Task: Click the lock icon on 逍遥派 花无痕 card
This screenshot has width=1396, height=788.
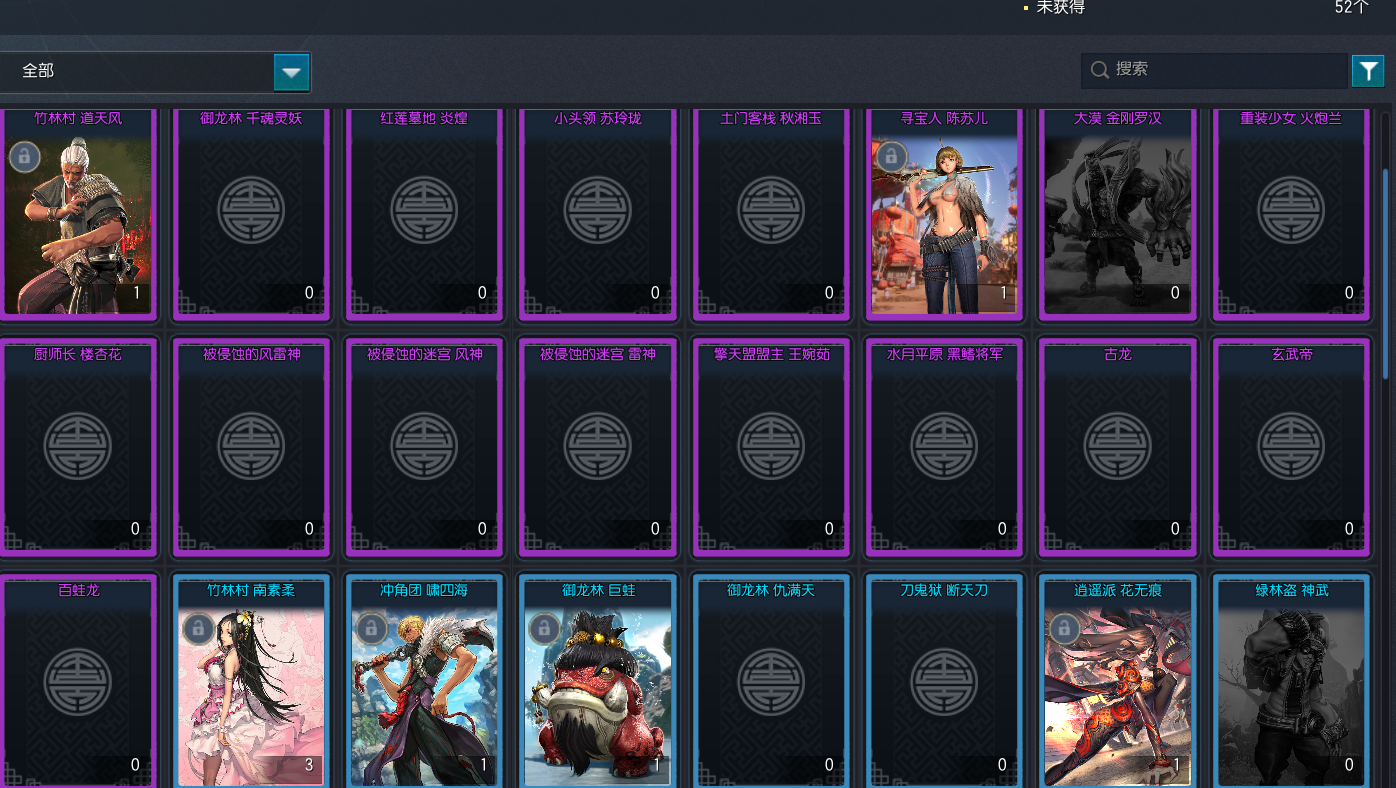Action: click(x=1064, y=627)
